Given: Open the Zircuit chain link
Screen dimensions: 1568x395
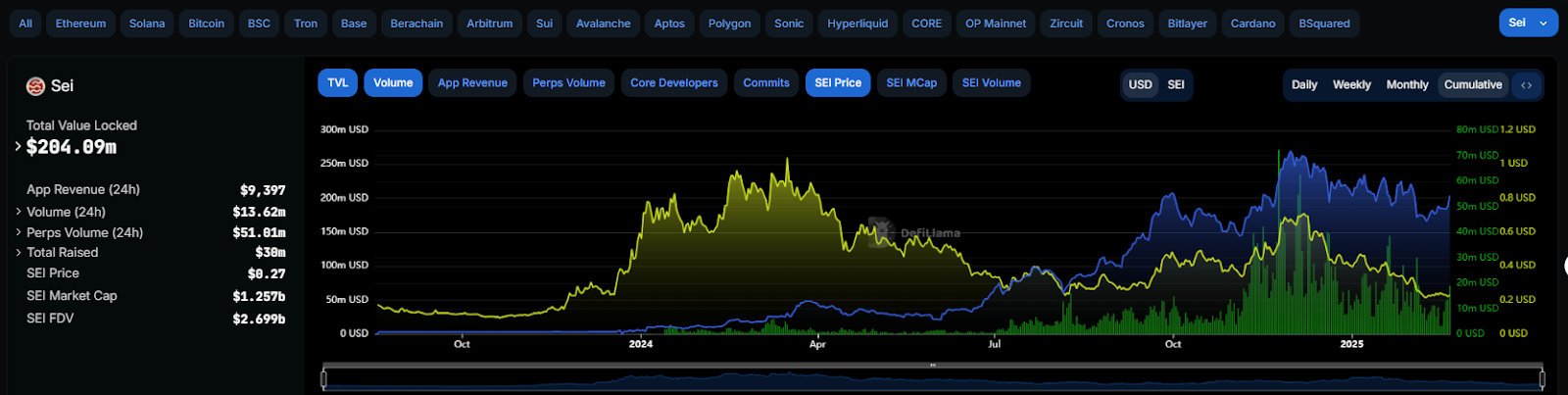Looking at the screenshot, I should (x=1066, y=24).
